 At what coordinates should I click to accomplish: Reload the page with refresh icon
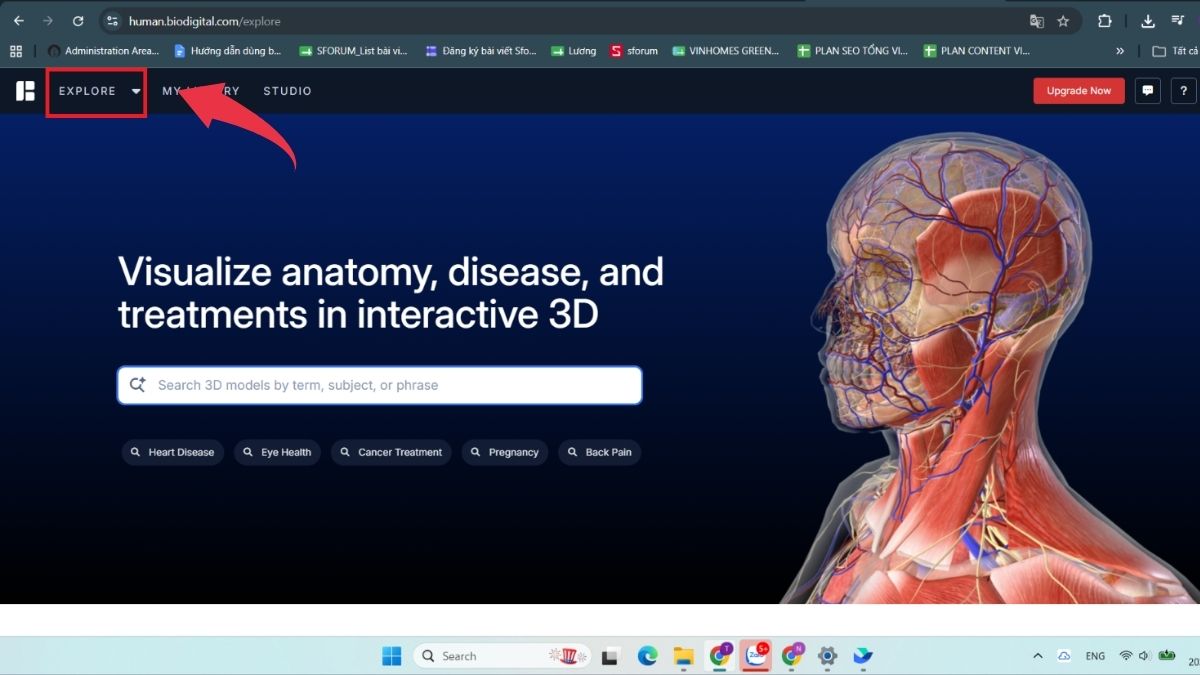pyautogui.click(x=78, y=21)
